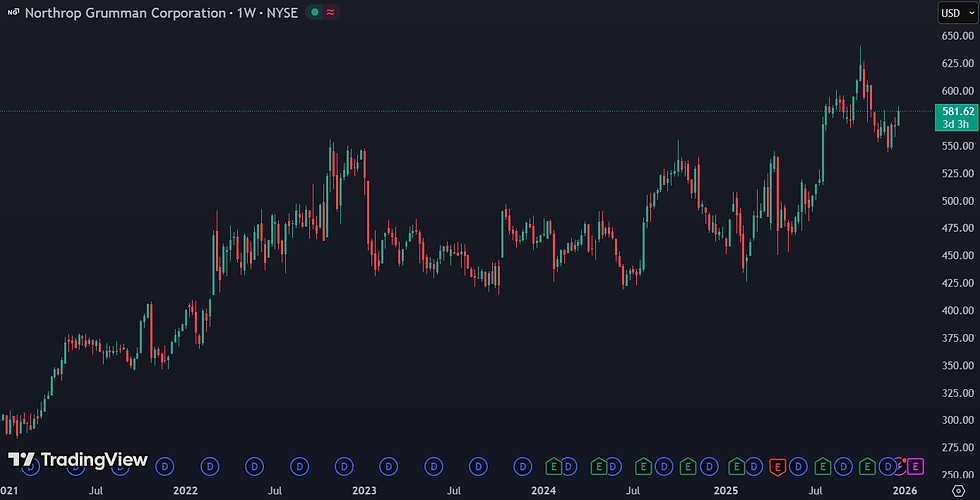This screenshot has width=980, height=500.
Task: Click the 400.00 price axis label
Action: point(958,310)
